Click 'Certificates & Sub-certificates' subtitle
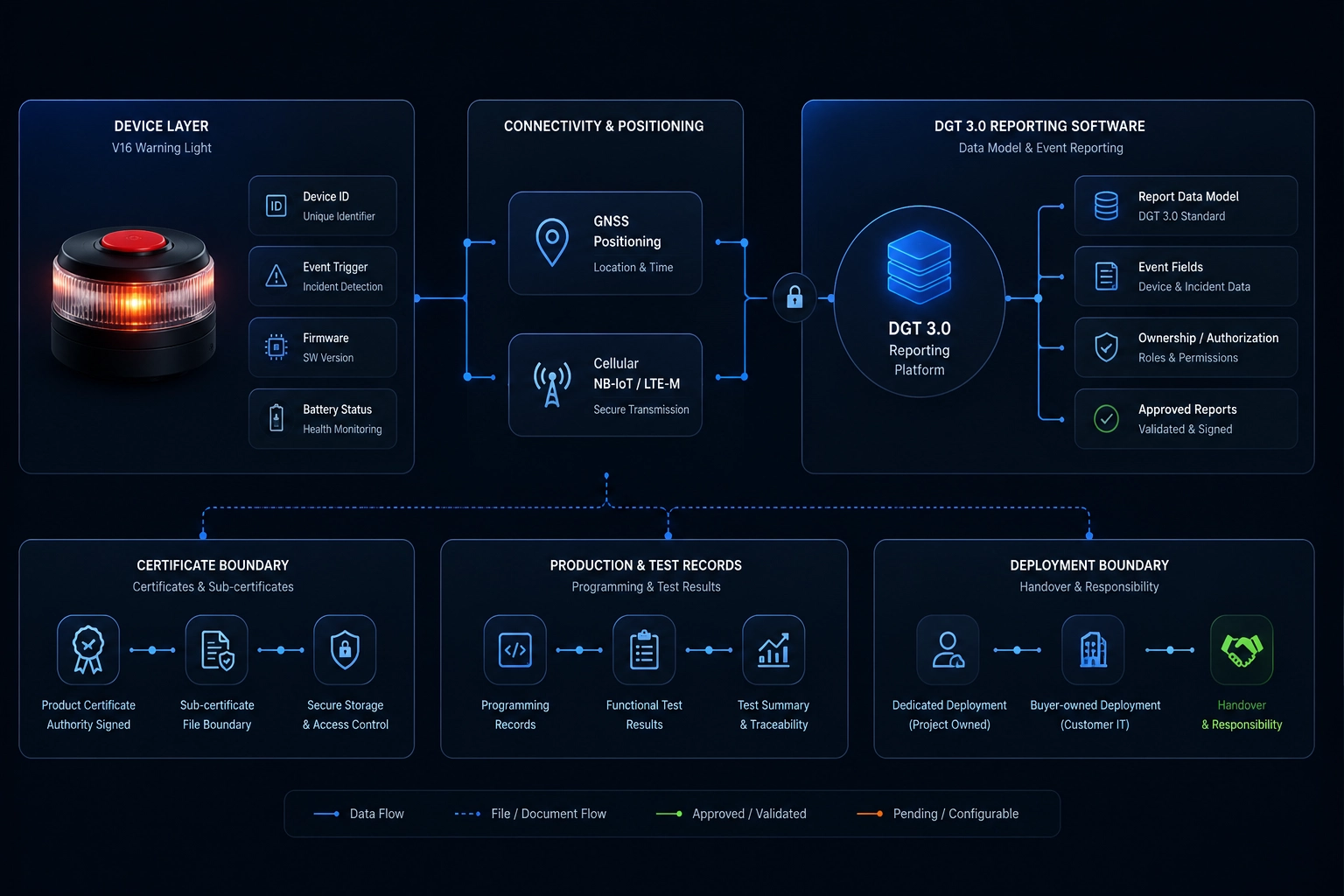This screenshot has height=896, width=1344. click(x=213, y=587)
